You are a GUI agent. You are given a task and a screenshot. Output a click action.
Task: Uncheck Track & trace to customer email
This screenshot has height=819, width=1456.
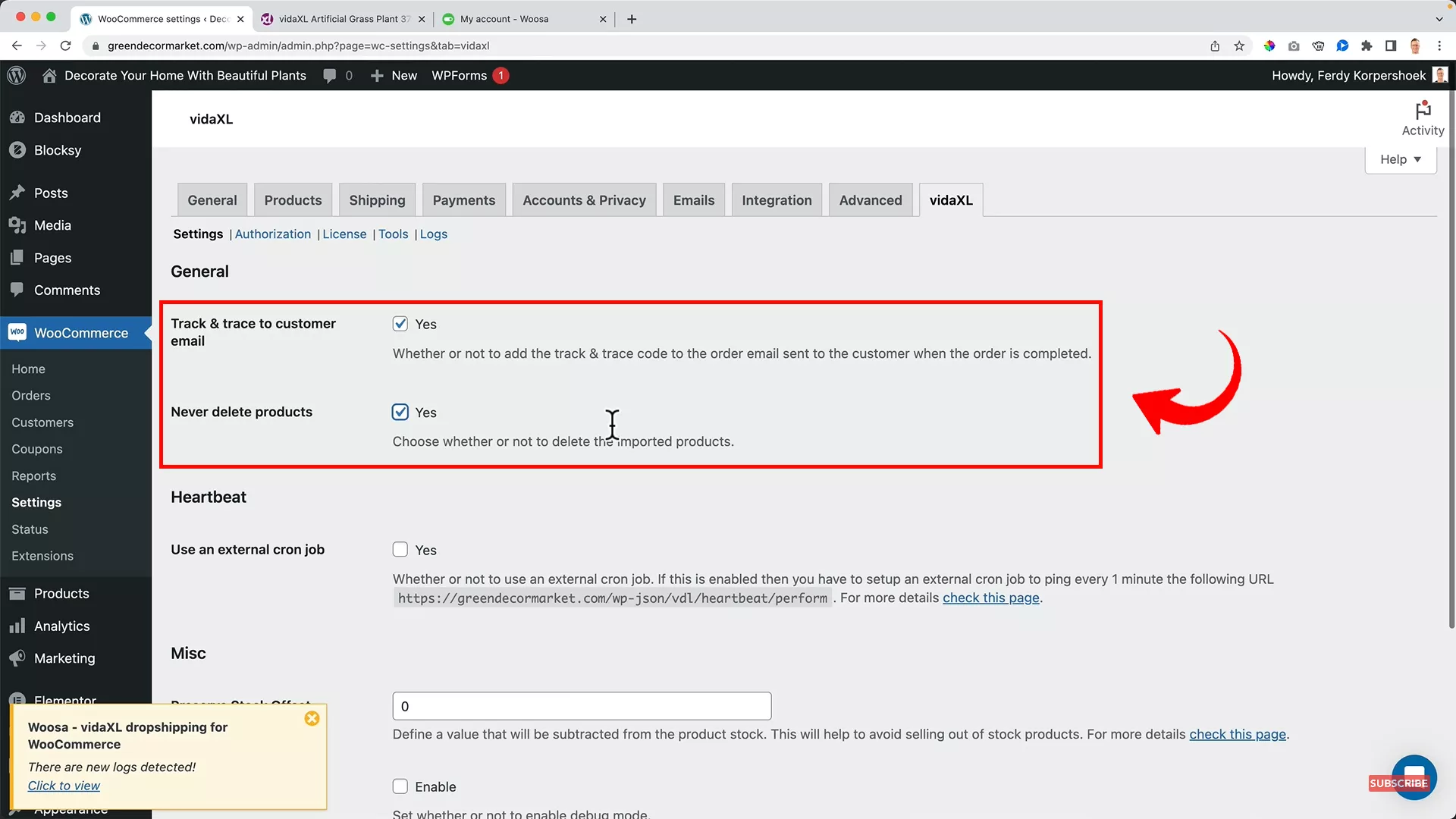coord(400,323)
